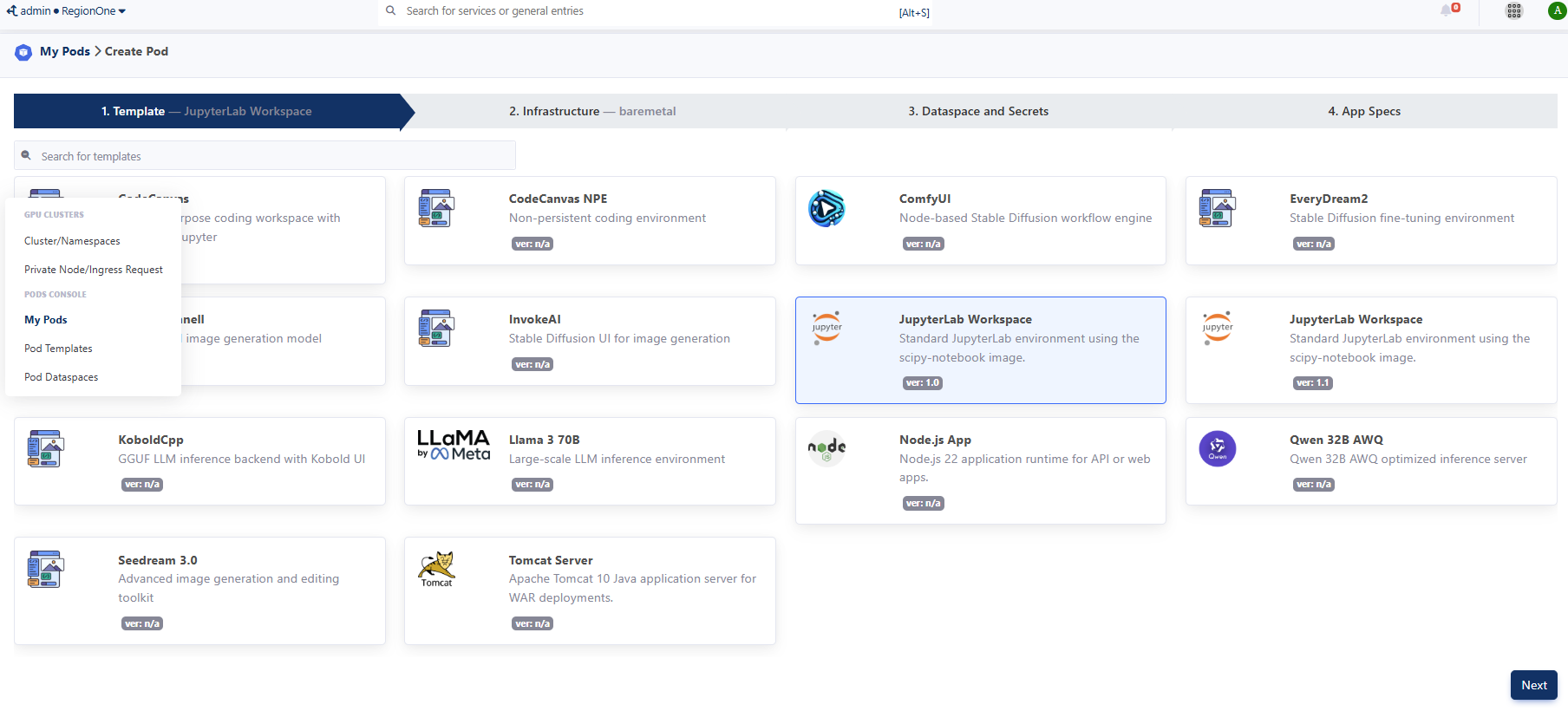Click the Tomcat cat logo
Screen dimensions: 1568x711
(436, 569)
